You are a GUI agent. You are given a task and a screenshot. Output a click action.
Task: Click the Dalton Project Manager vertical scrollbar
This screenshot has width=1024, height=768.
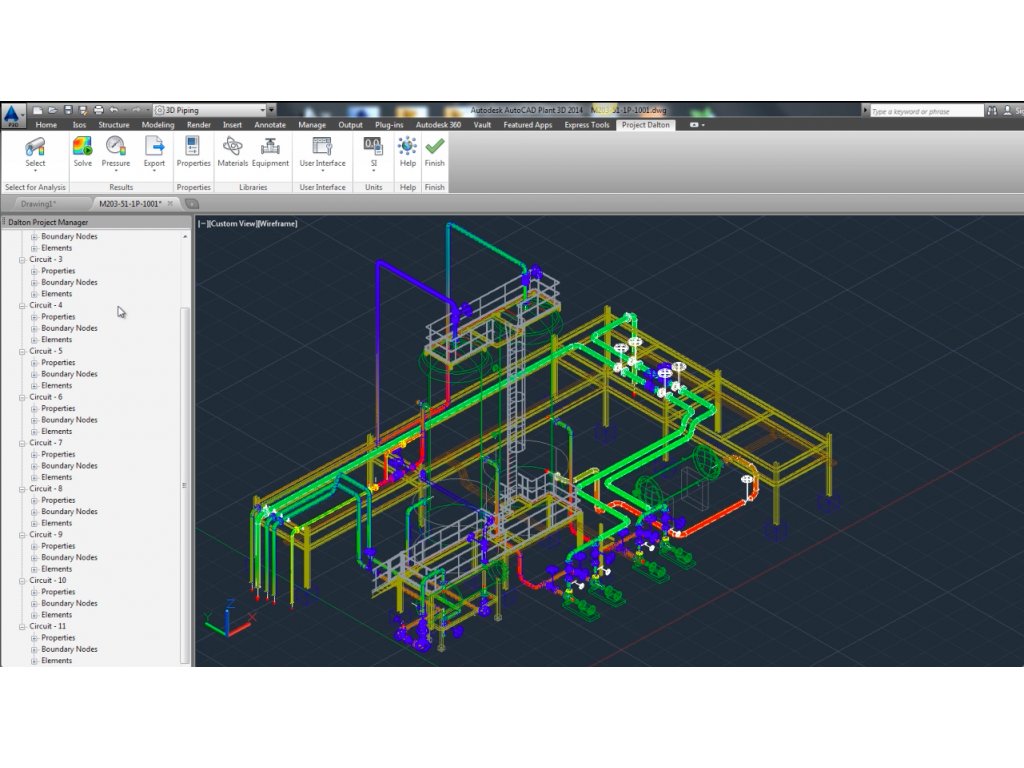click(185, 486)
